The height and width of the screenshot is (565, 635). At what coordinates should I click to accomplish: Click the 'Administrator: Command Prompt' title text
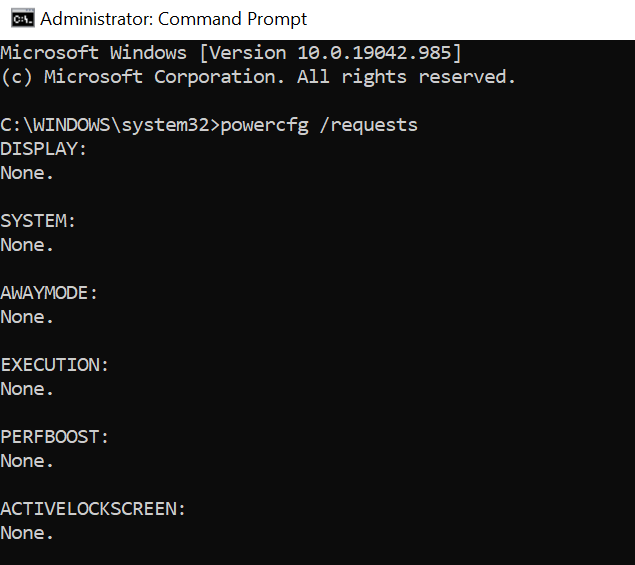click(174, 19)
